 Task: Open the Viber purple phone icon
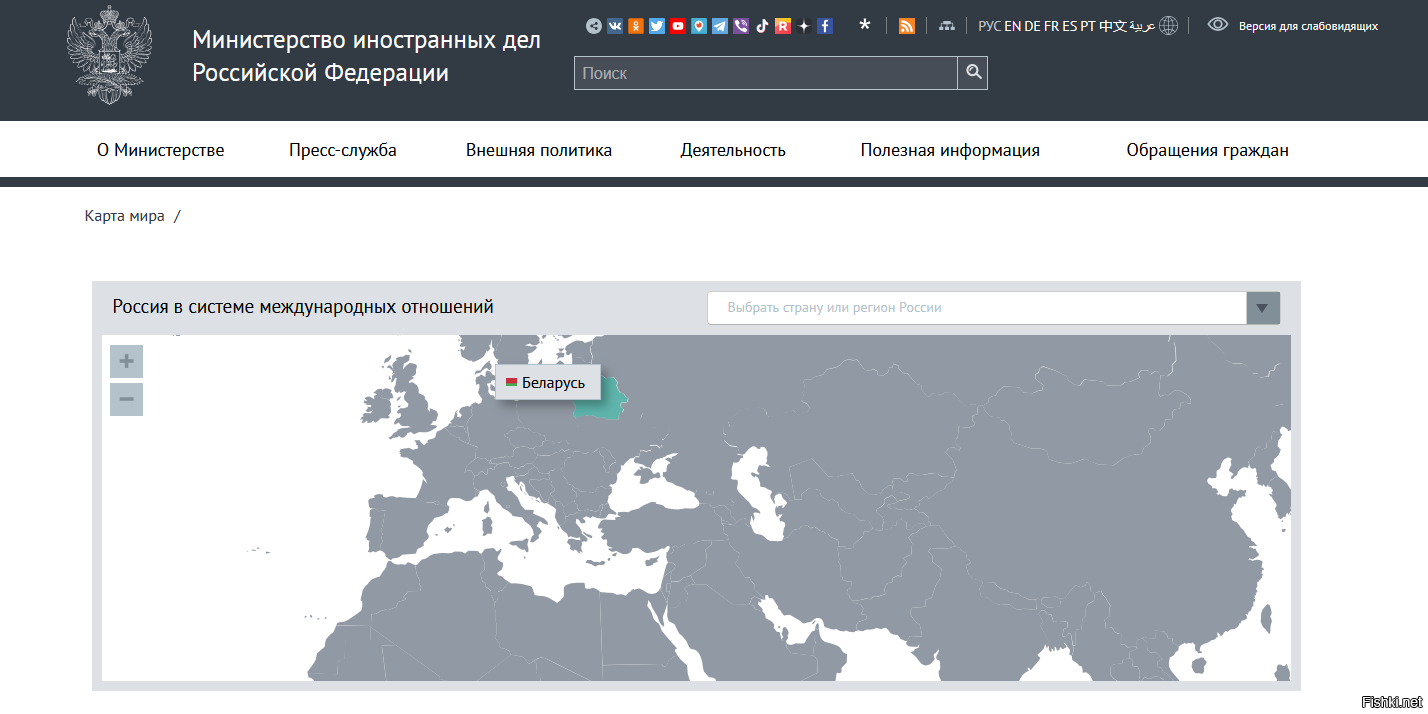tap(741, 26)
